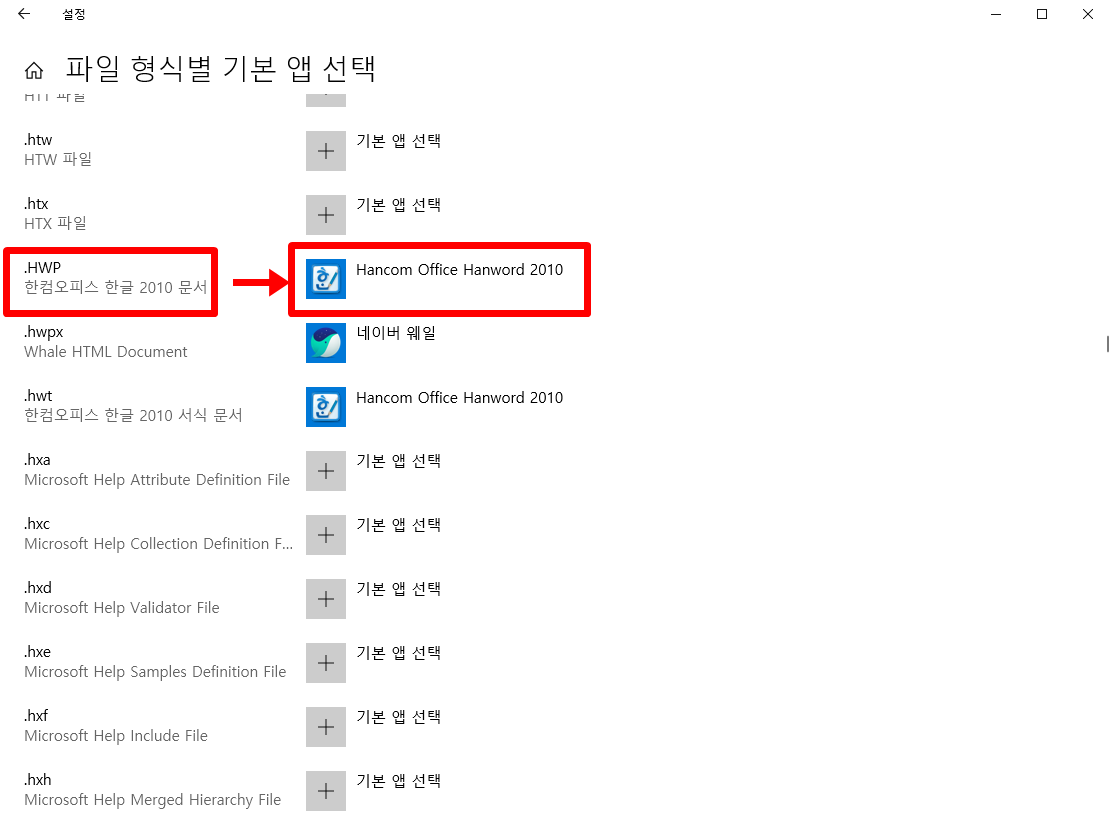Click the Microsoft Help Collection Definition text

point(158,544)
